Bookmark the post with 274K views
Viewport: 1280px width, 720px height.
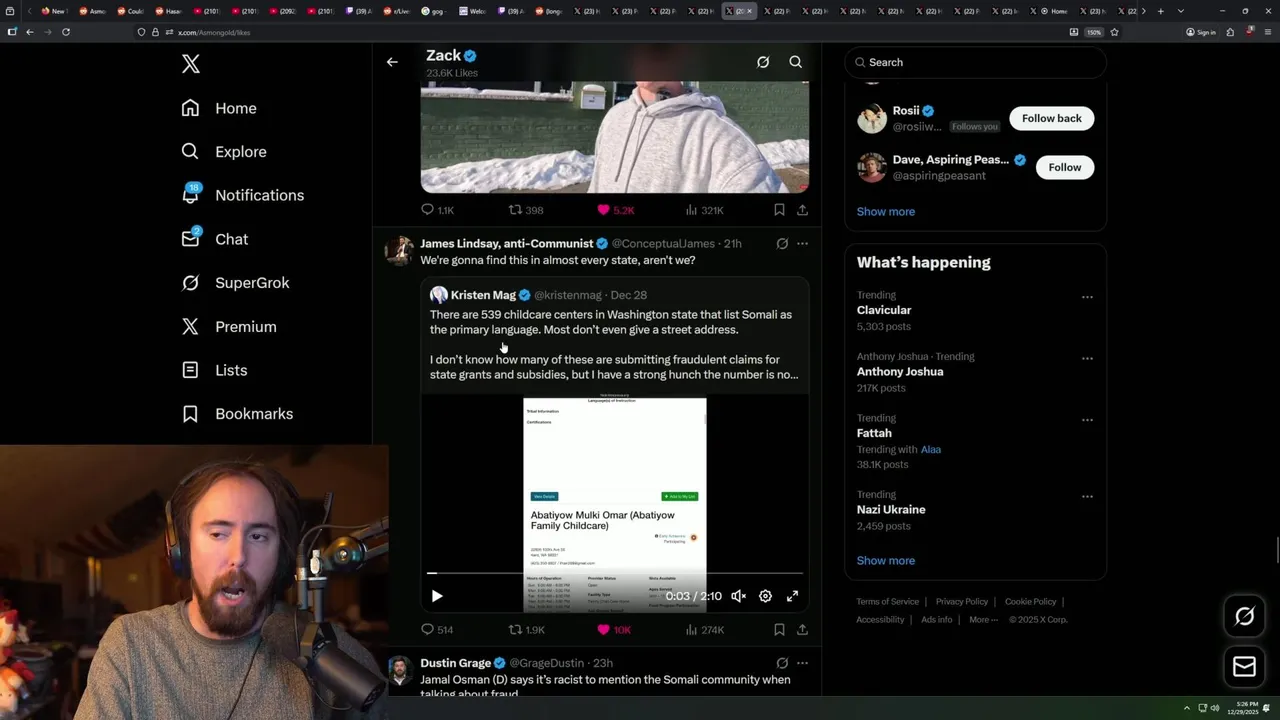click(779, 630)
